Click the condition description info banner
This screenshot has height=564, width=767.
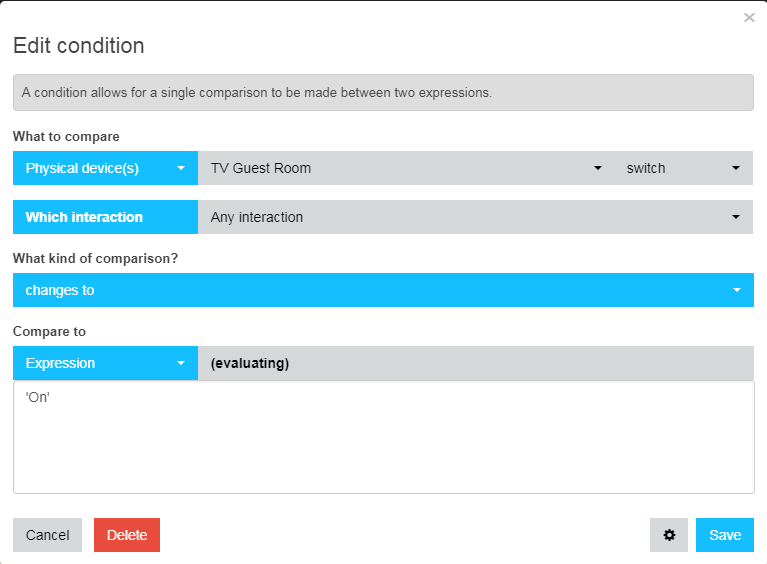[383, 92]
